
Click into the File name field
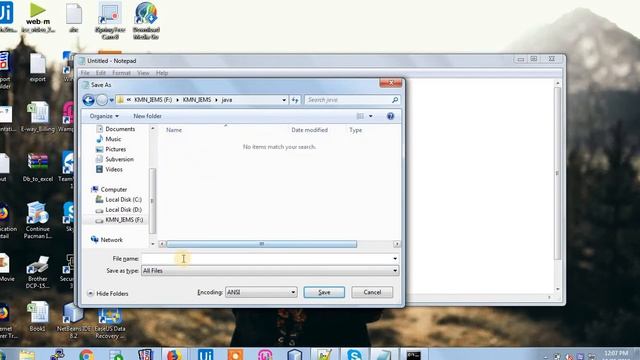pyautogui.click(x=266, y=259)
